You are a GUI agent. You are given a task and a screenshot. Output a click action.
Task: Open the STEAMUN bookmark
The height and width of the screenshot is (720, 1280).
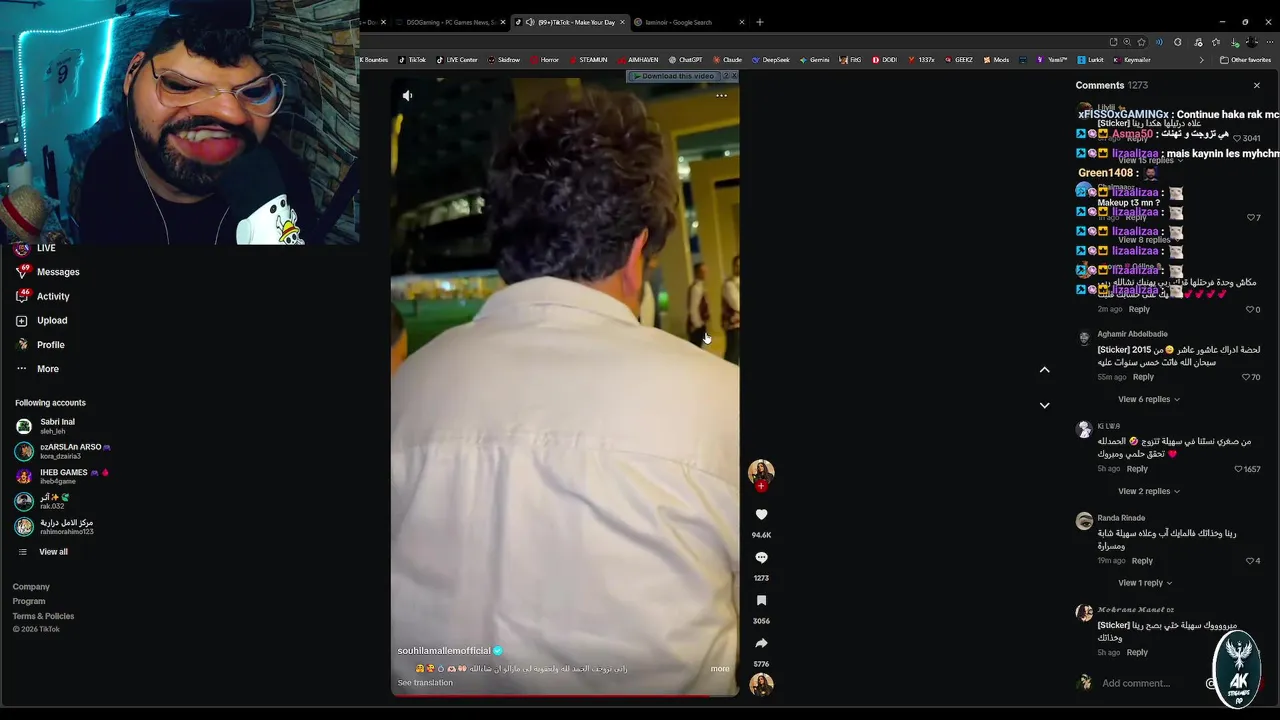588,60
